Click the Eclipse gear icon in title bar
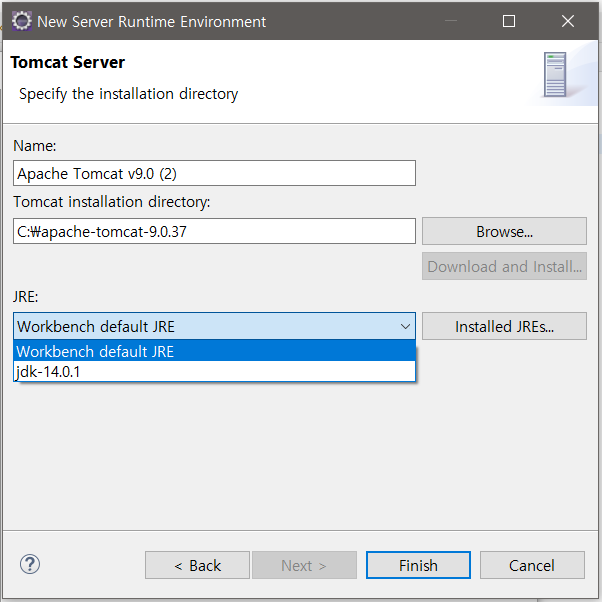This screenshot has height=602, width=602. (21, 21)
